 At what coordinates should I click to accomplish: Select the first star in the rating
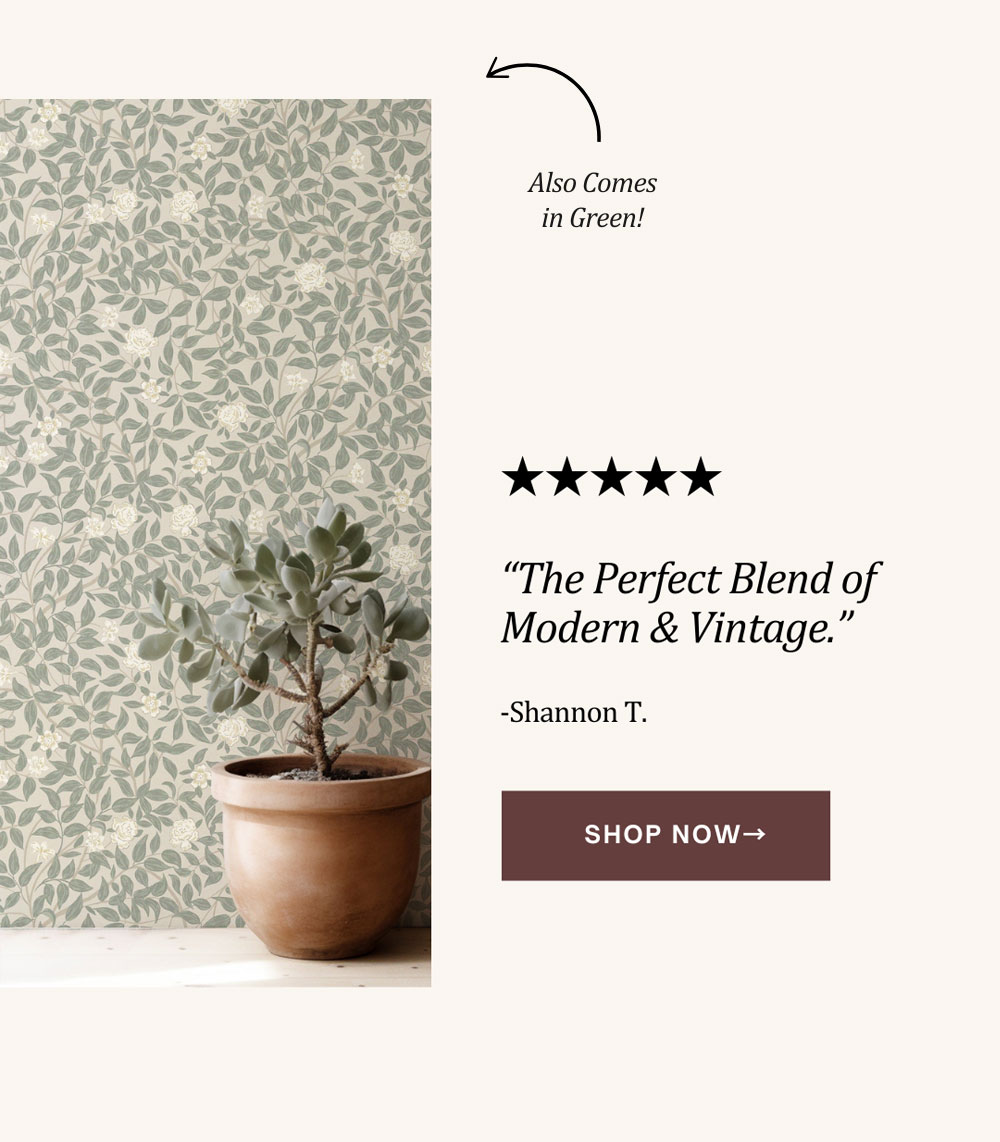(523, 477)
